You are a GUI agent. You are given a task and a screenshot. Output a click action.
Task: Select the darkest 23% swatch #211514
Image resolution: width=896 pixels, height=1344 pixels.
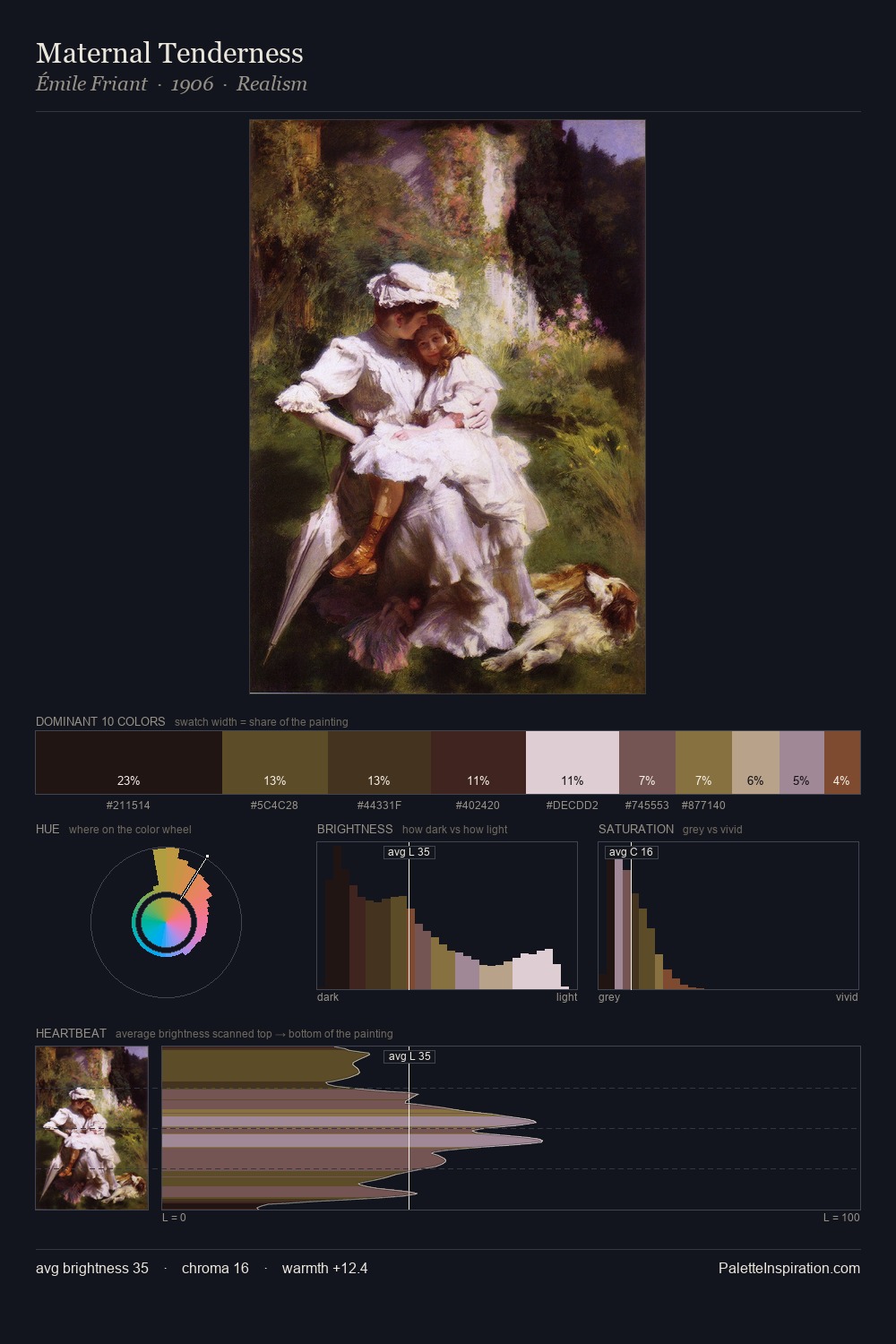(129, 762)
